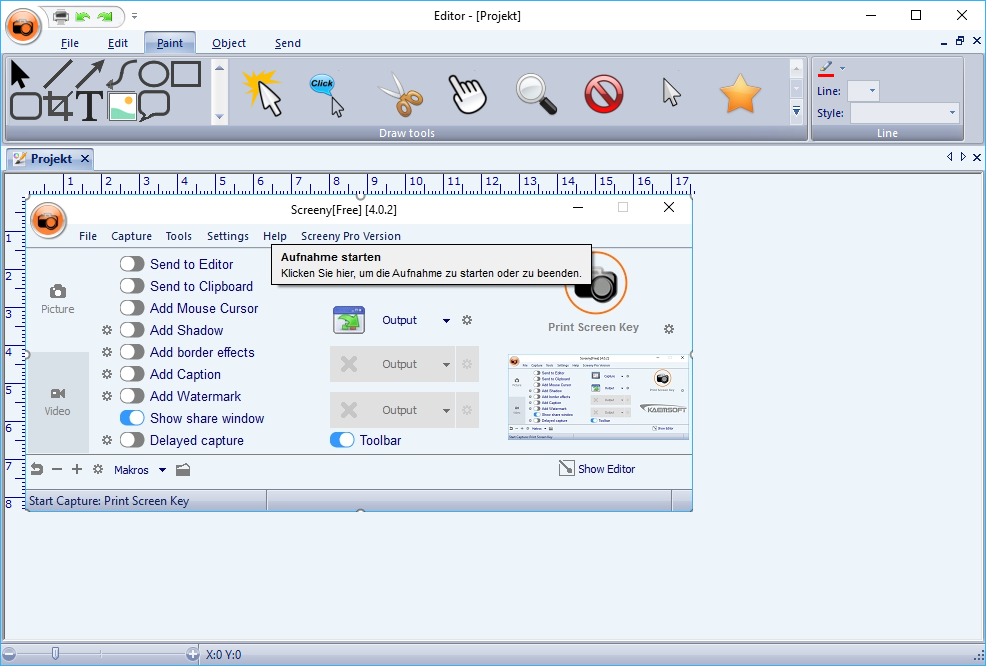The image size is (986, 666).
Task: Select the Text tool
Action: pos(90,107)
